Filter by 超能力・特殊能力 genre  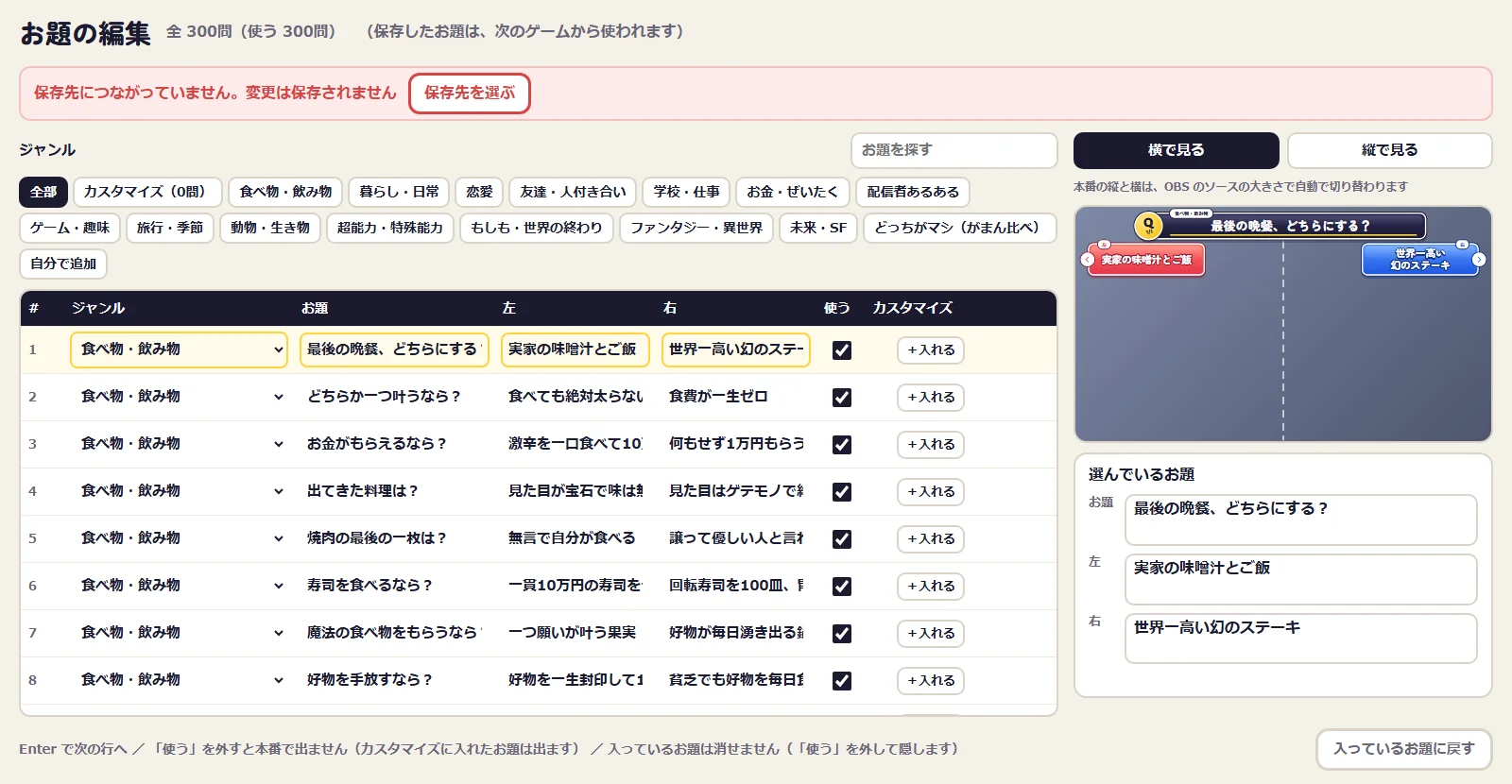coord(390,228)
